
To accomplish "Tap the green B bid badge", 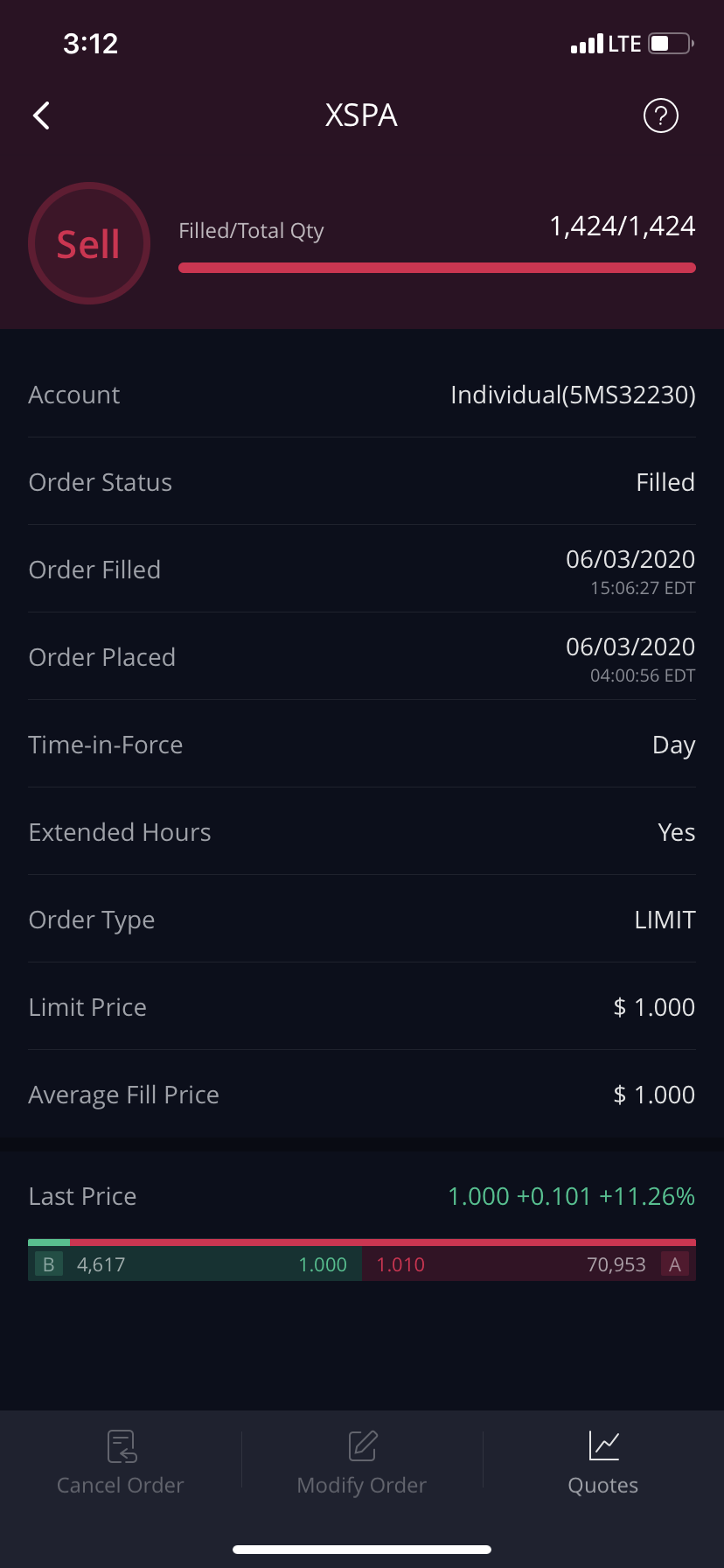I will click(x=49, y=1264).
